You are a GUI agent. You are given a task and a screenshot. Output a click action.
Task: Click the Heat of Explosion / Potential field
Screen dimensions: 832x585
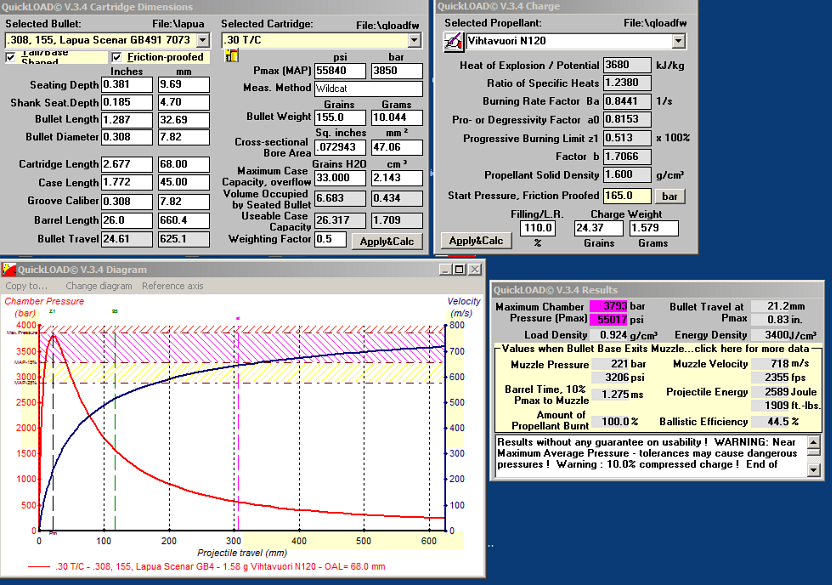627,65
